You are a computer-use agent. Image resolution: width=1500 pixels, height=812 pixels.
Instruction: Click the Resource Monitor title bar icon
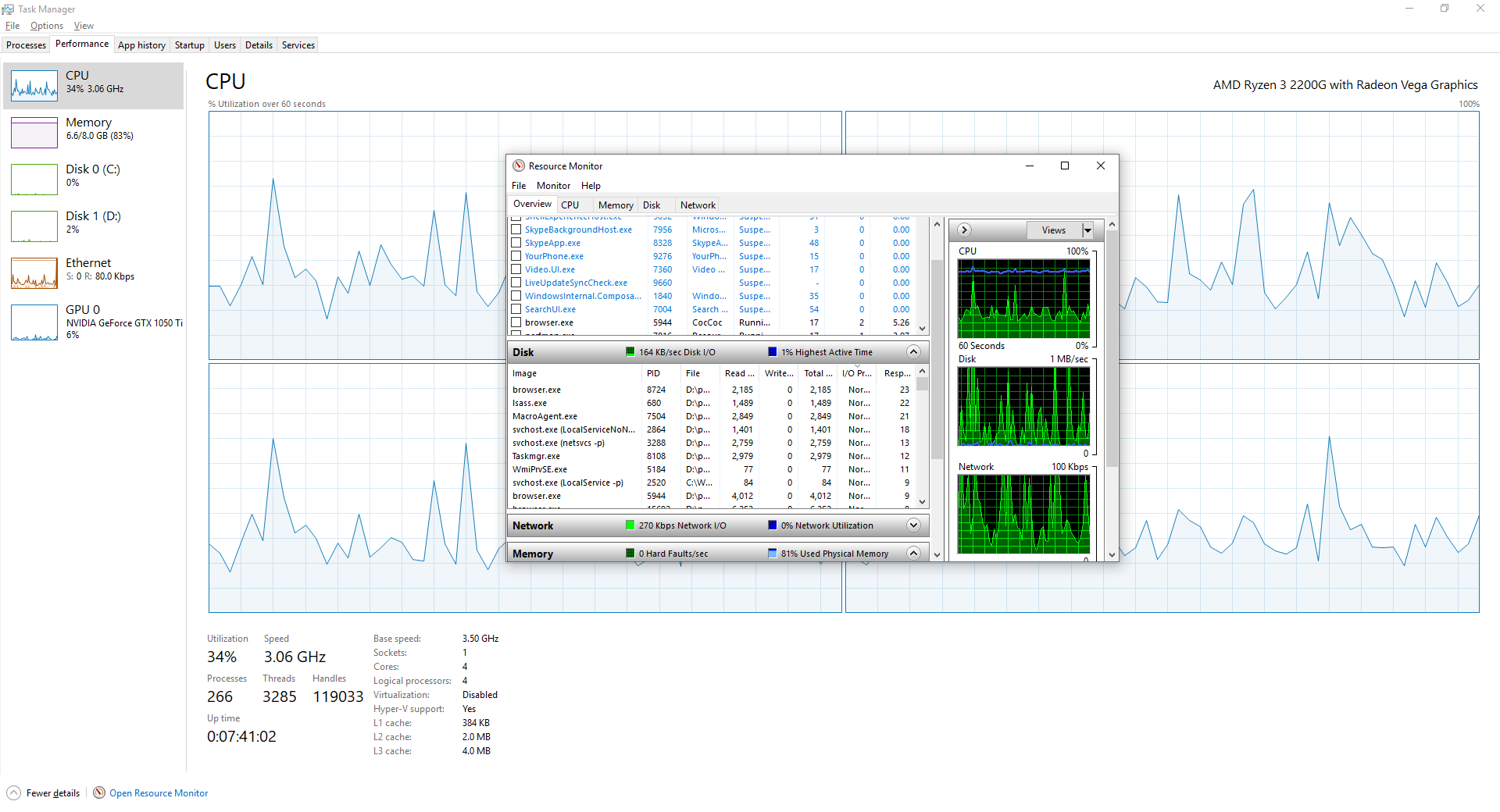(519, 166)
